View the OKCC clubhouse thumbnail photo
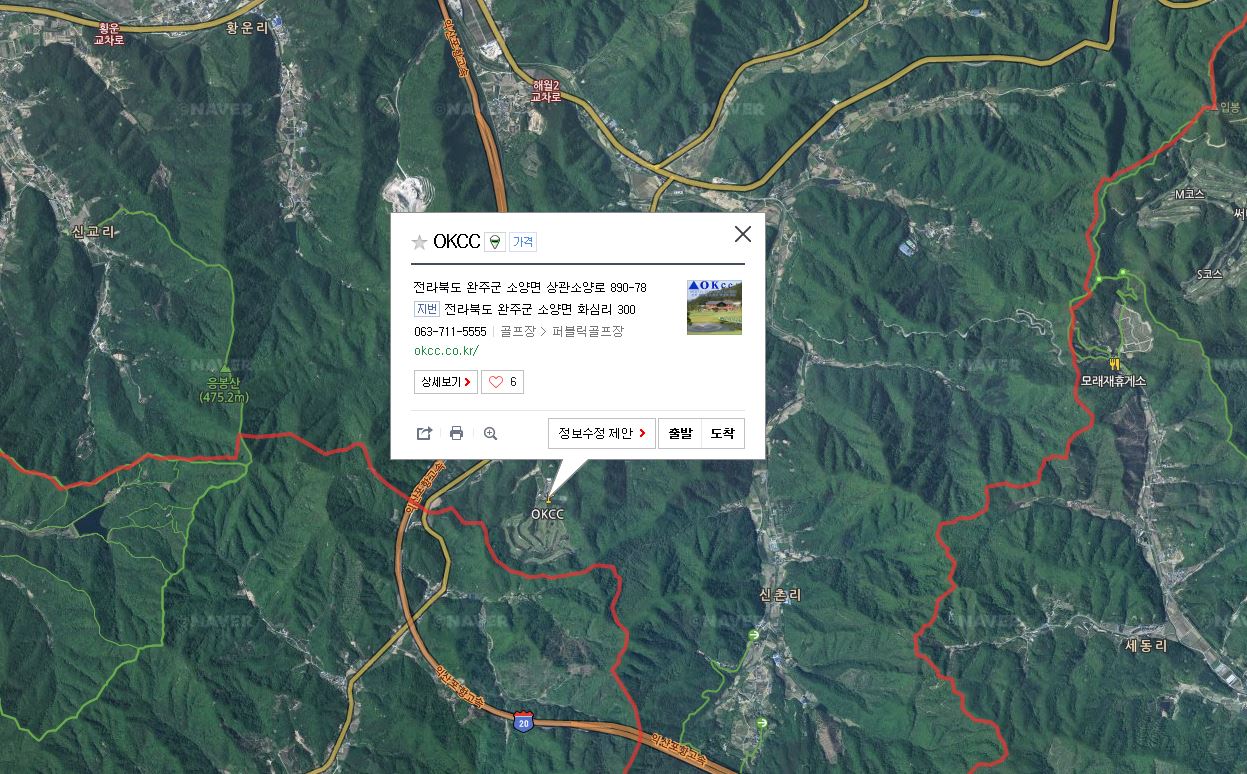This screenshot has height=774, width=1247. pyautogui.click(x=714, y=307)
